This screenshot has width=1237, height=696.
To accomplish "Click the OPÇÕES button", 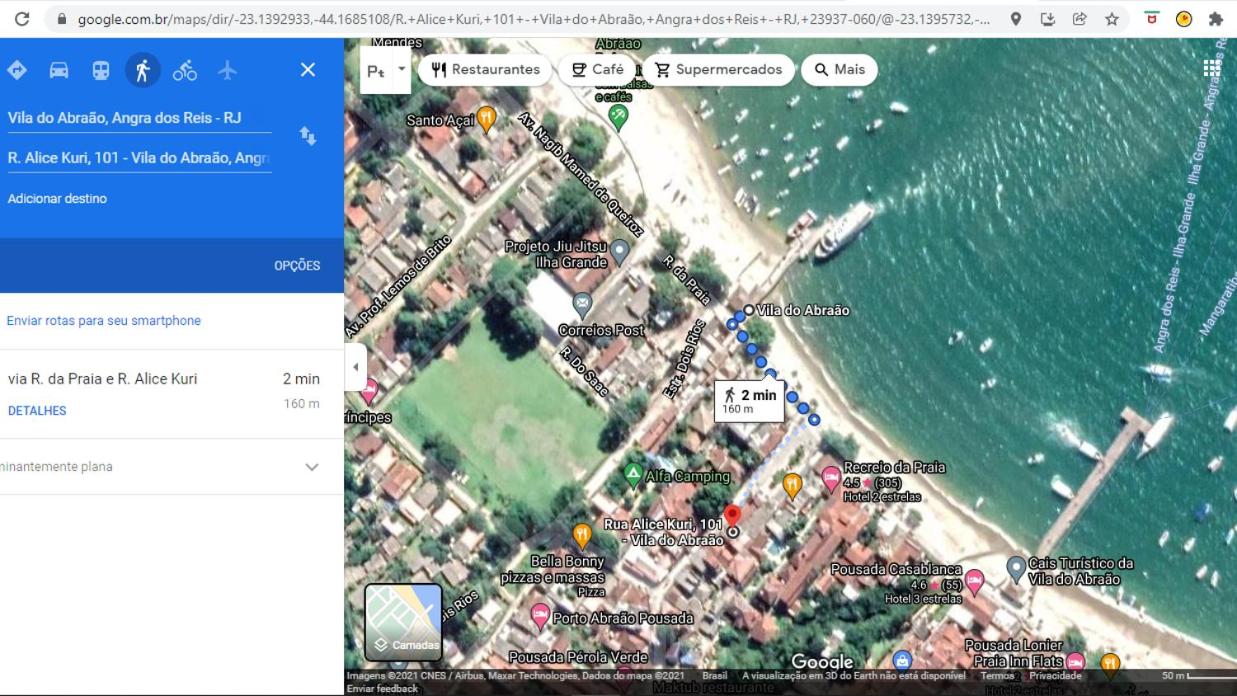I will (x=297, y=266).
